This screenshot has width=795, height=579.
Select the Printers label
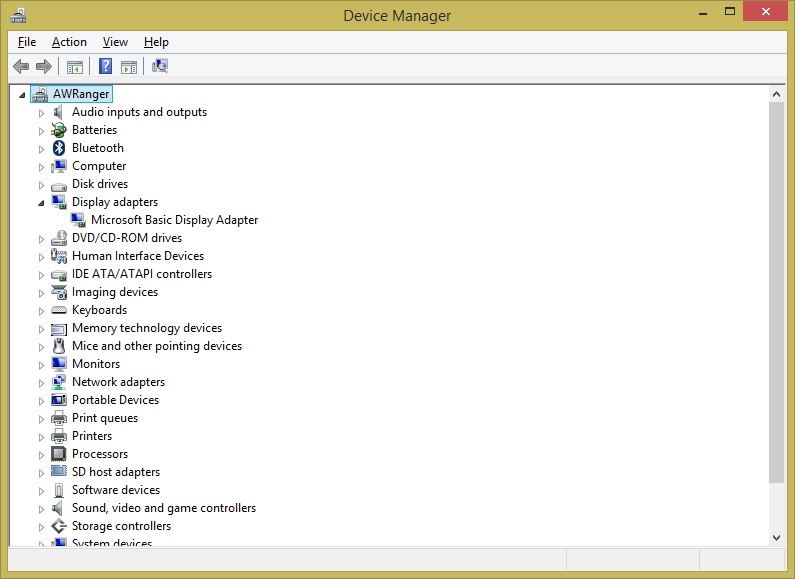click(x=92, y=436)
